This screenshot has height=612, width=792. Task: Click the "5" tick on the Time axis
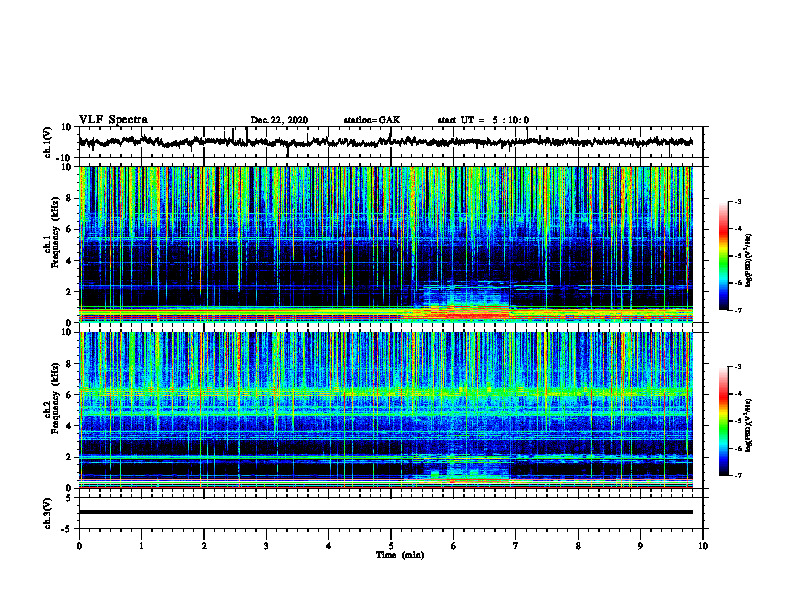(x=391, y=546)
